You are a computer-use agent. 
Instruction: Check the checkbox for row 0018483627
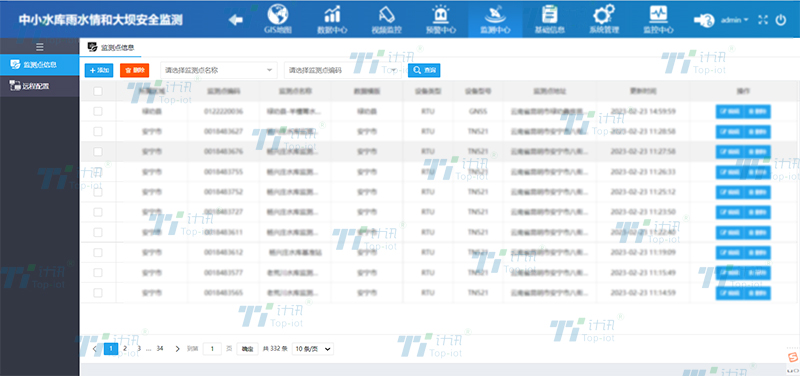pos(98,132)
